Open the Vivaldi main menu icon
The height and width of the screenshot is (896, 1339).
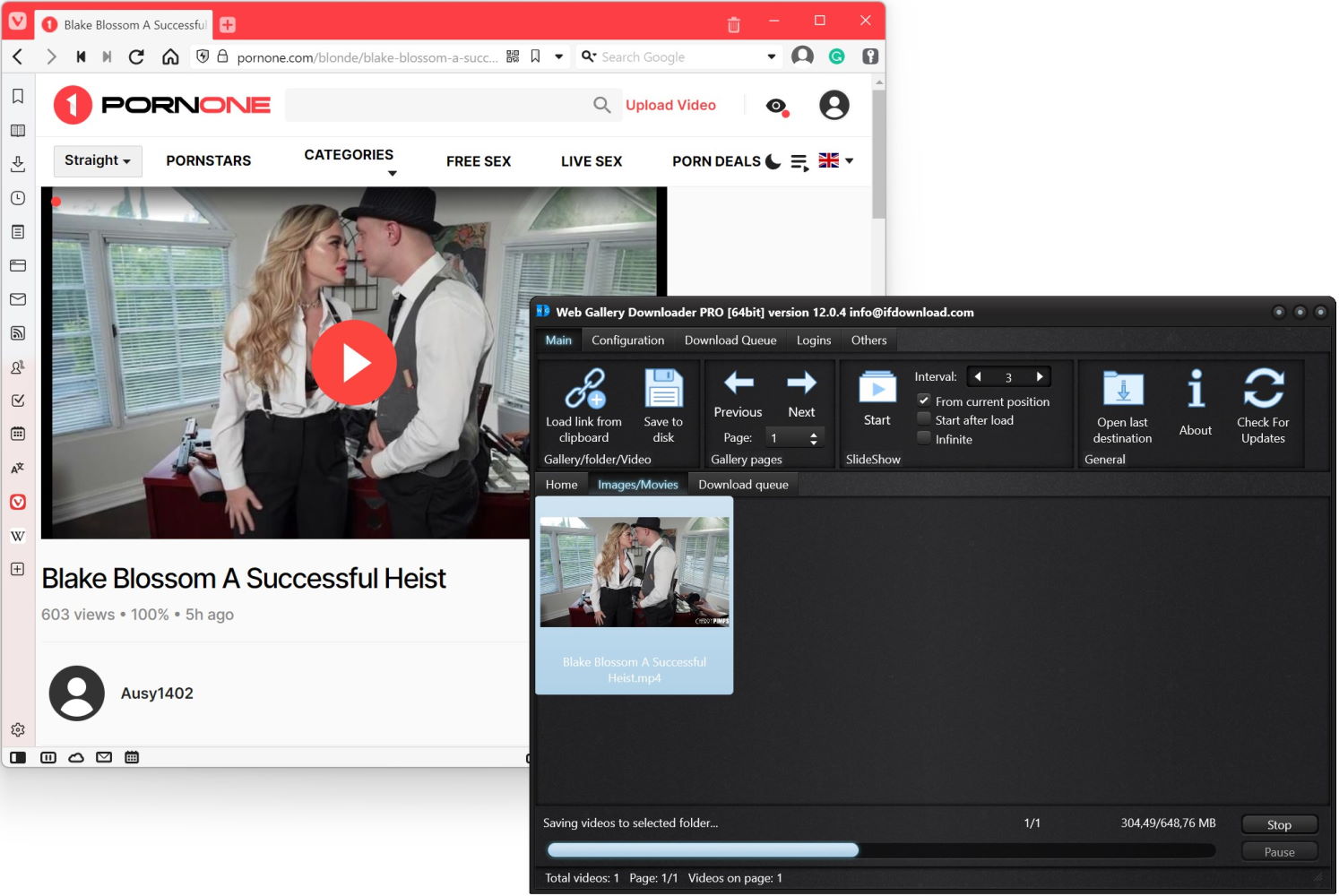(x=17, y=21)
